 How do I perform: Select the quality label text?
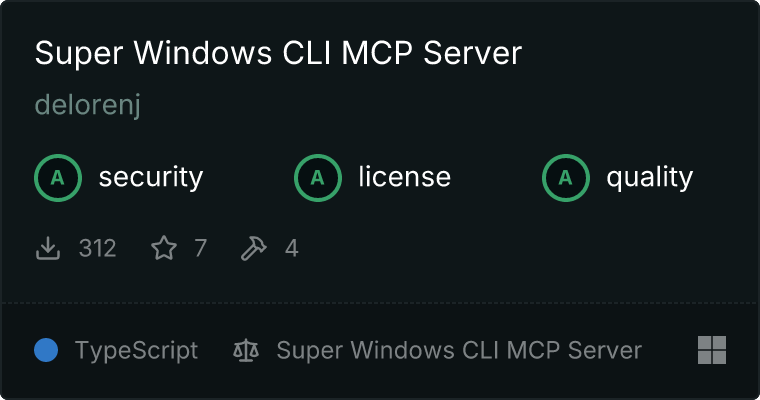click(x=649, y=178)
